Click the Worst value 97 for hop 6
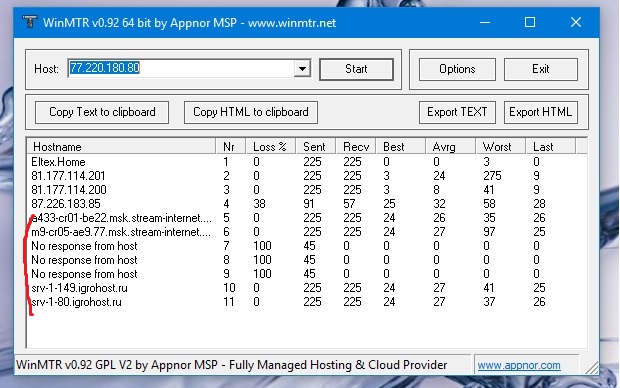 [x=489, y=232]
